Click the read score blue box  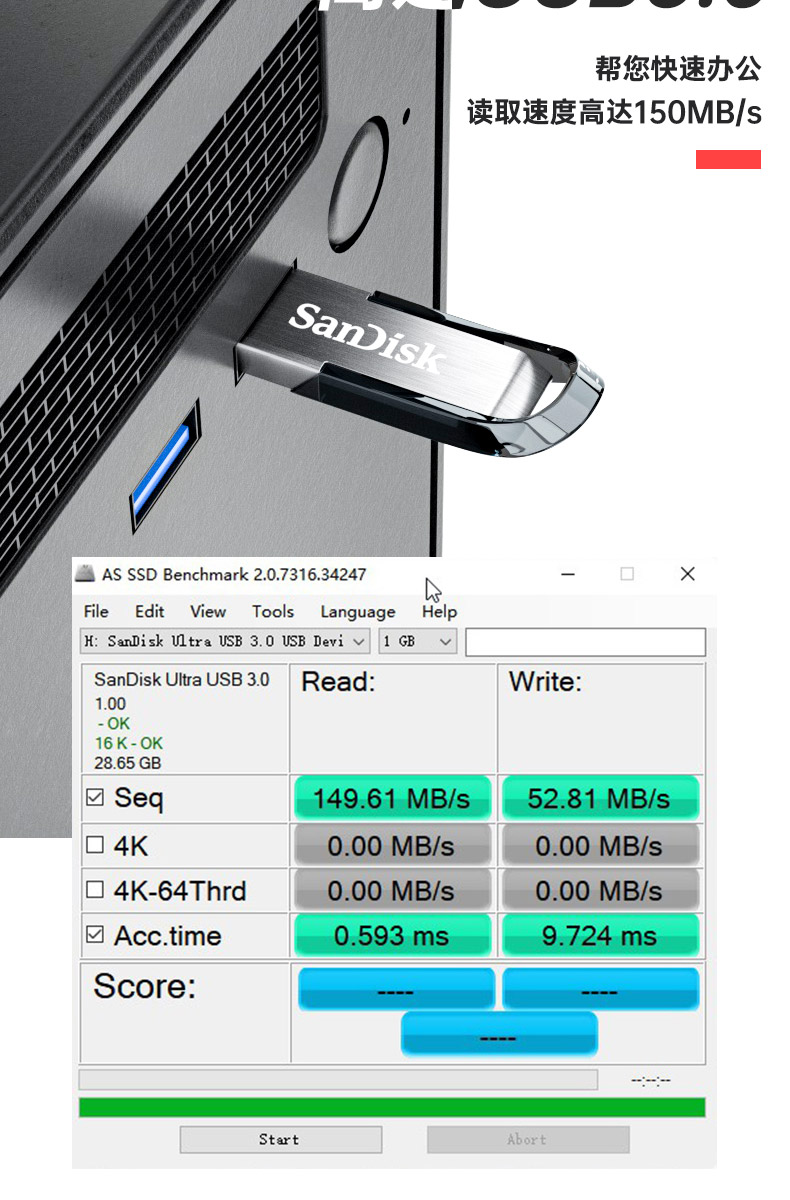click(x=396, y=988)
